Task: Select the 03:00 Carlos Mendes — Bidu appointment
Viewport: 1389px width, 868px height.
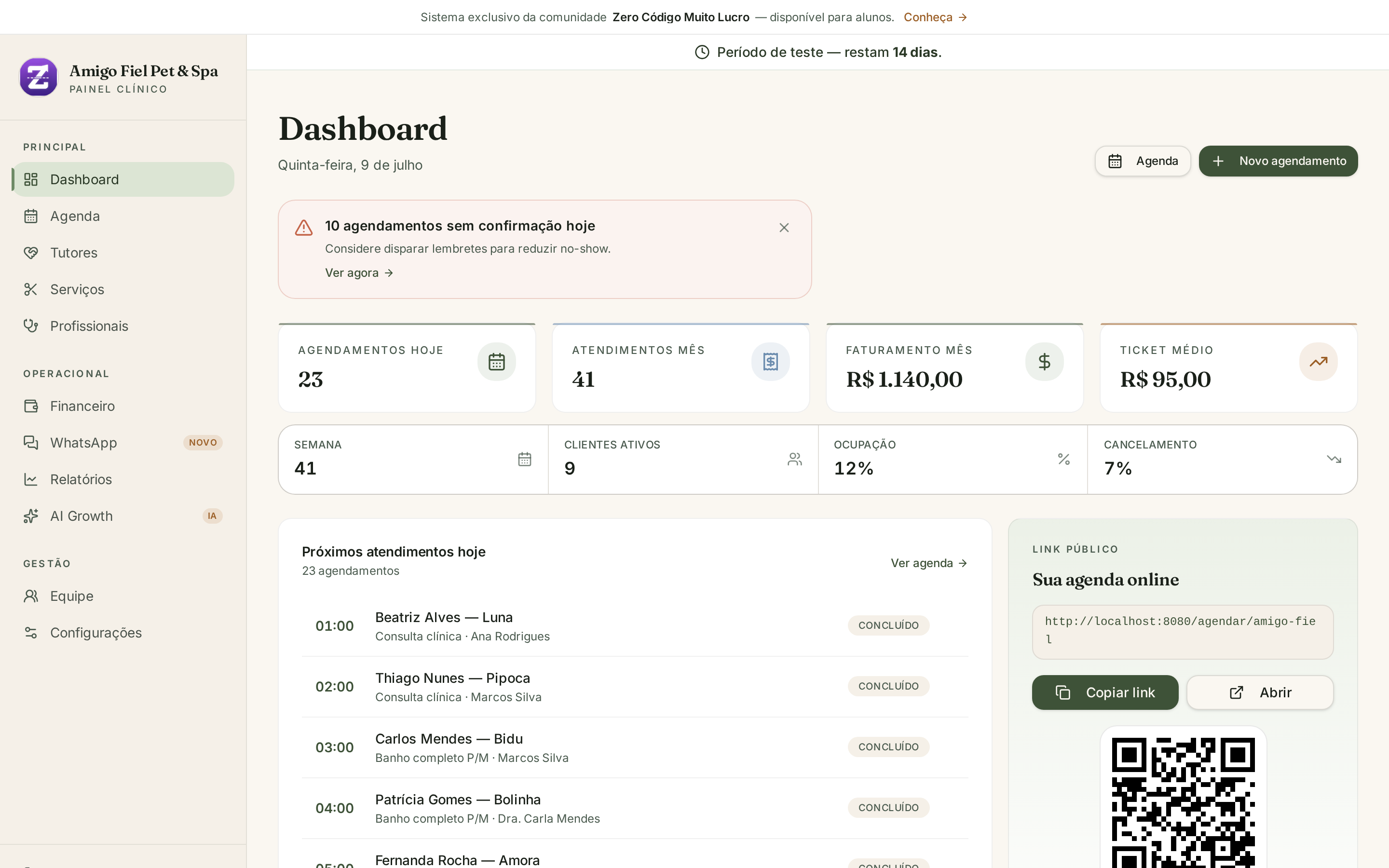Action: pos(635,747)
